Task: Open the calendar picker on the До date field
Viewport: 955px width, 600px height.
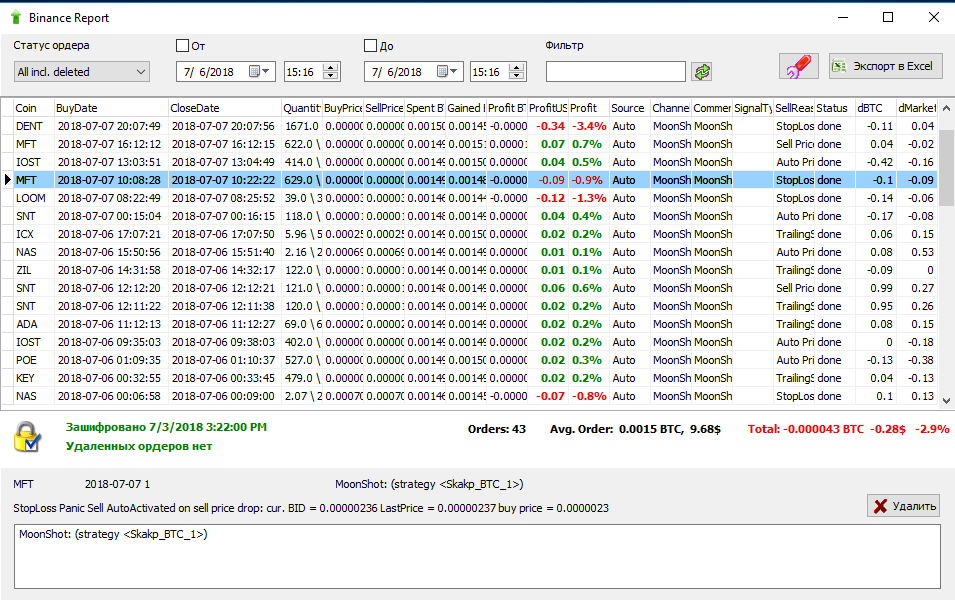Action: tap(448, 71)
